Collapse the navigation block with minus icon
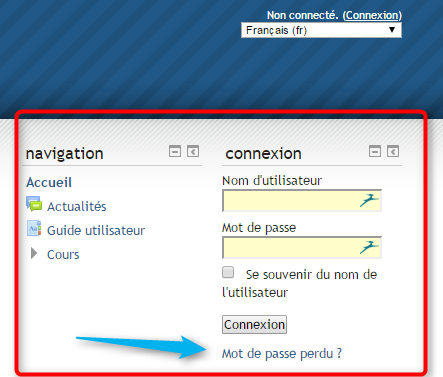The width and height of the screenshot is (443, 377). [175, 151]
